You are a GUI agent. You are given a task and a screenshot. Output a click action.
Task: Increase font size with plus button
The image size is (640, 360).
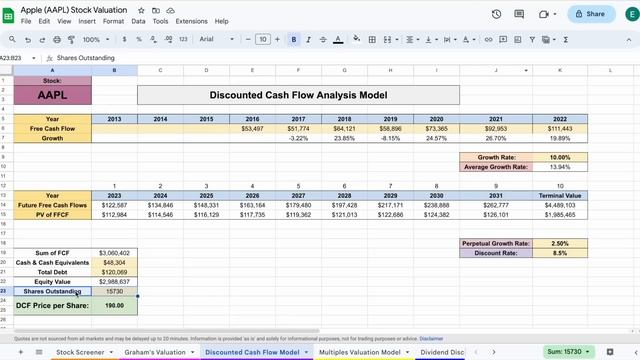[278, 39]
